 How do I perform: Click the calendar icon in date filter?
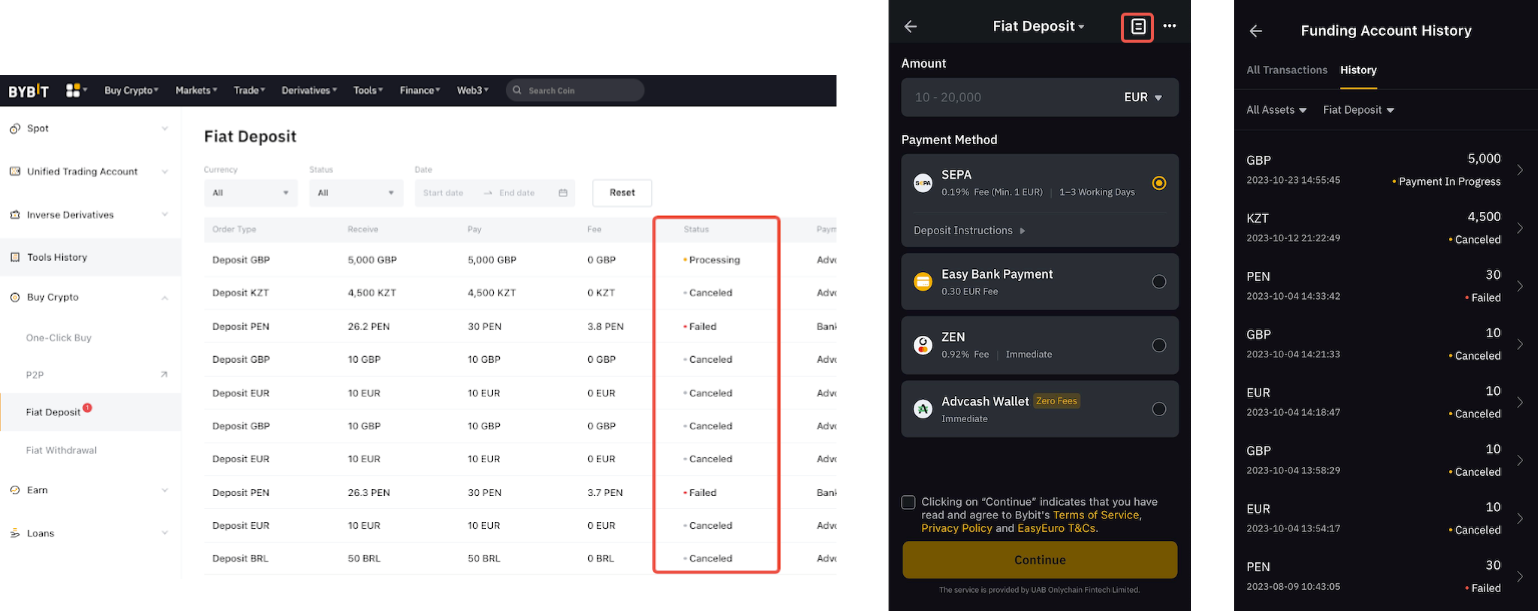point(563,193)
